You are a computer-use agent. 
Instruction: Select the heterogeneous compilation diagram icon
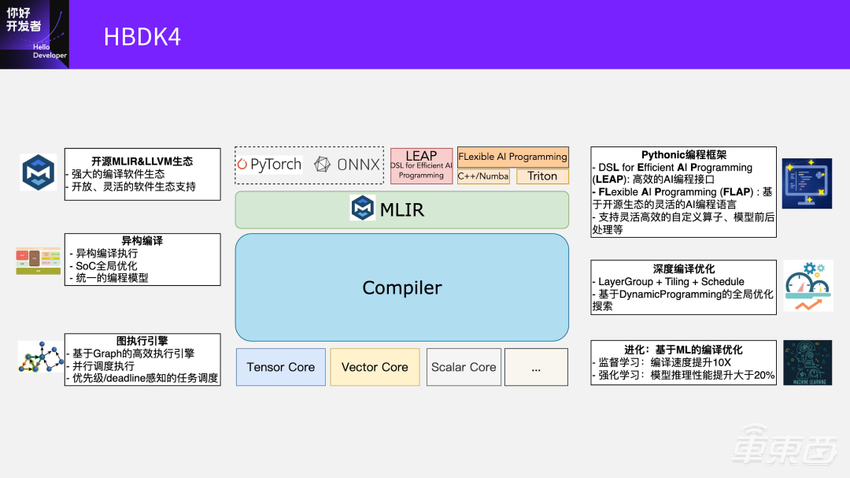[x=38, y=261]
